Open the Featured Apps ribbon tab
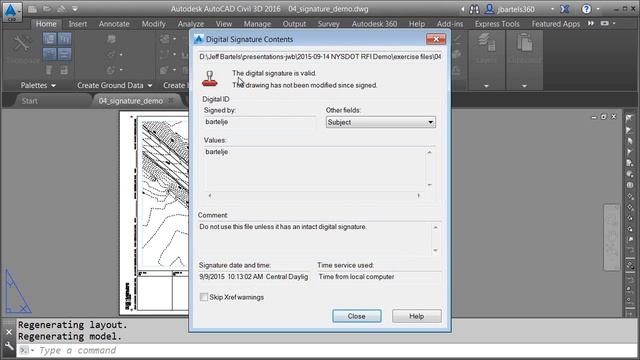Image resolution: width=640 pixels, height=360 pixels. click(x=556, y=24)
